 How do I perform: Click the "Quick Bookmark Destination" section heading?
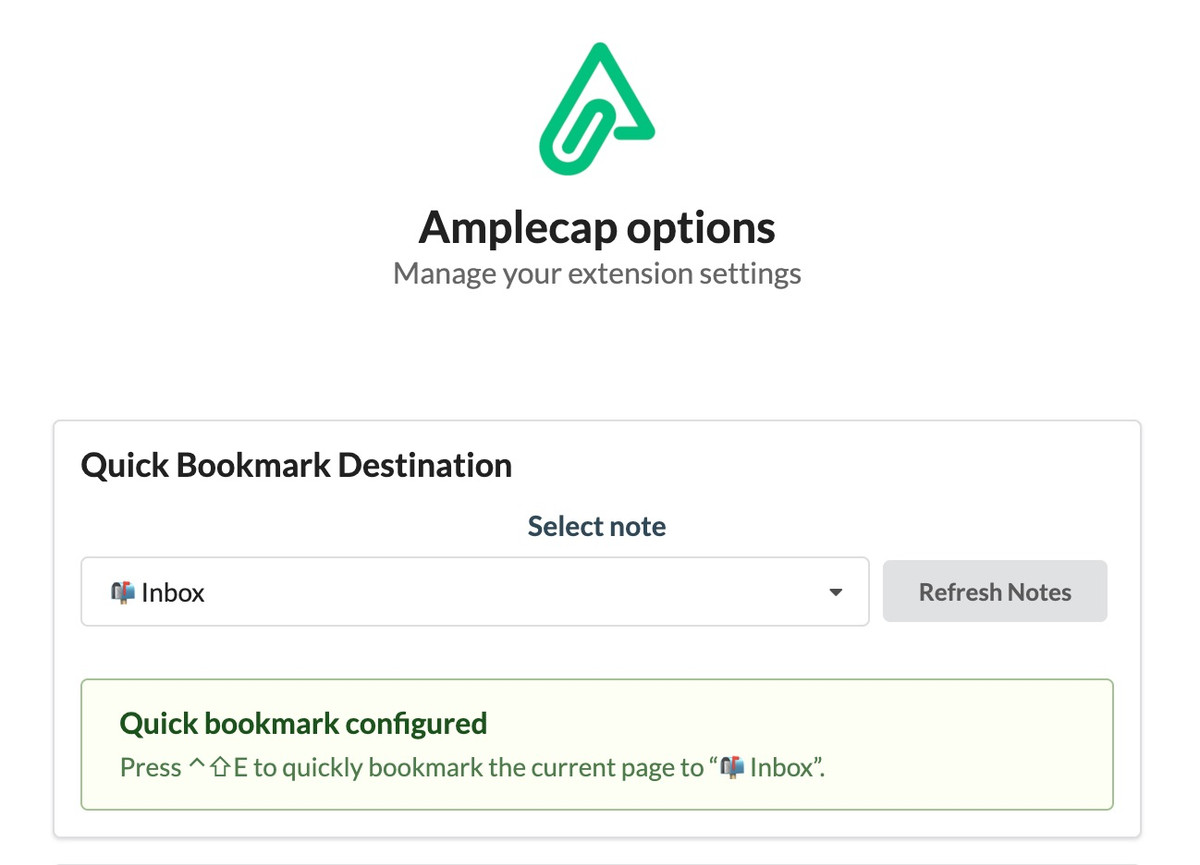[296, 465]
